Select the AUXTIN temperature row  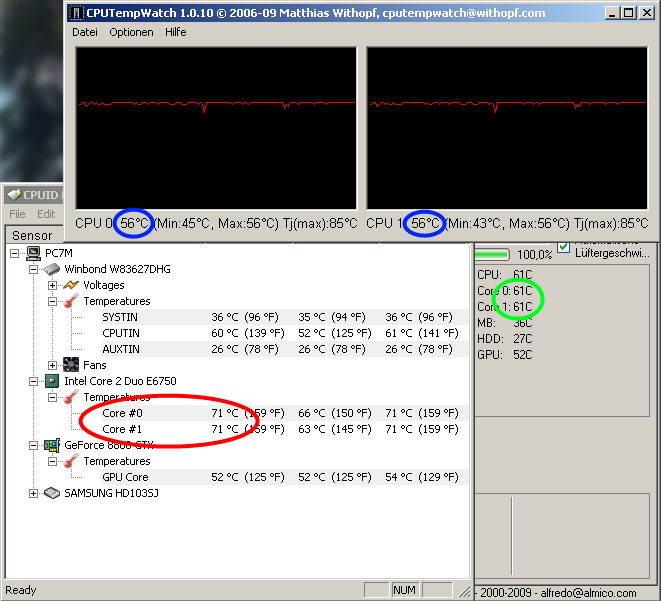point(285,349)
